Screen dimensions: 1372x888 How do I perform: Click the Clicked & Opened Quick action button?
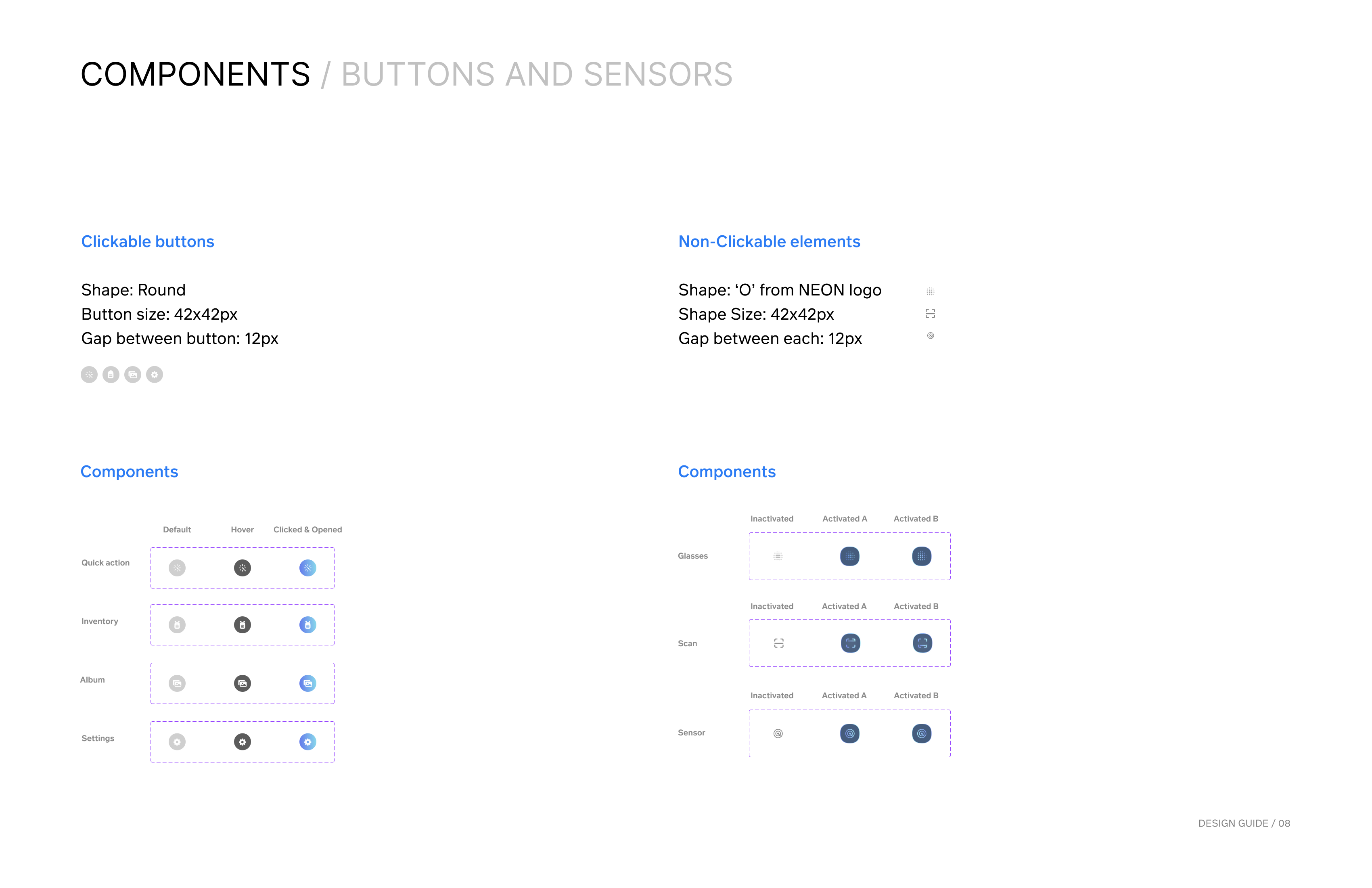[308, 568]
